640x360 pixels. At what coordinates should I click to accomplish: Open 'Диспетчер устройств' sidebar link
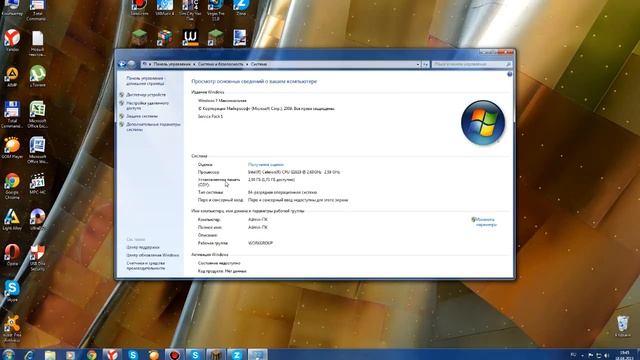point(146,95)
